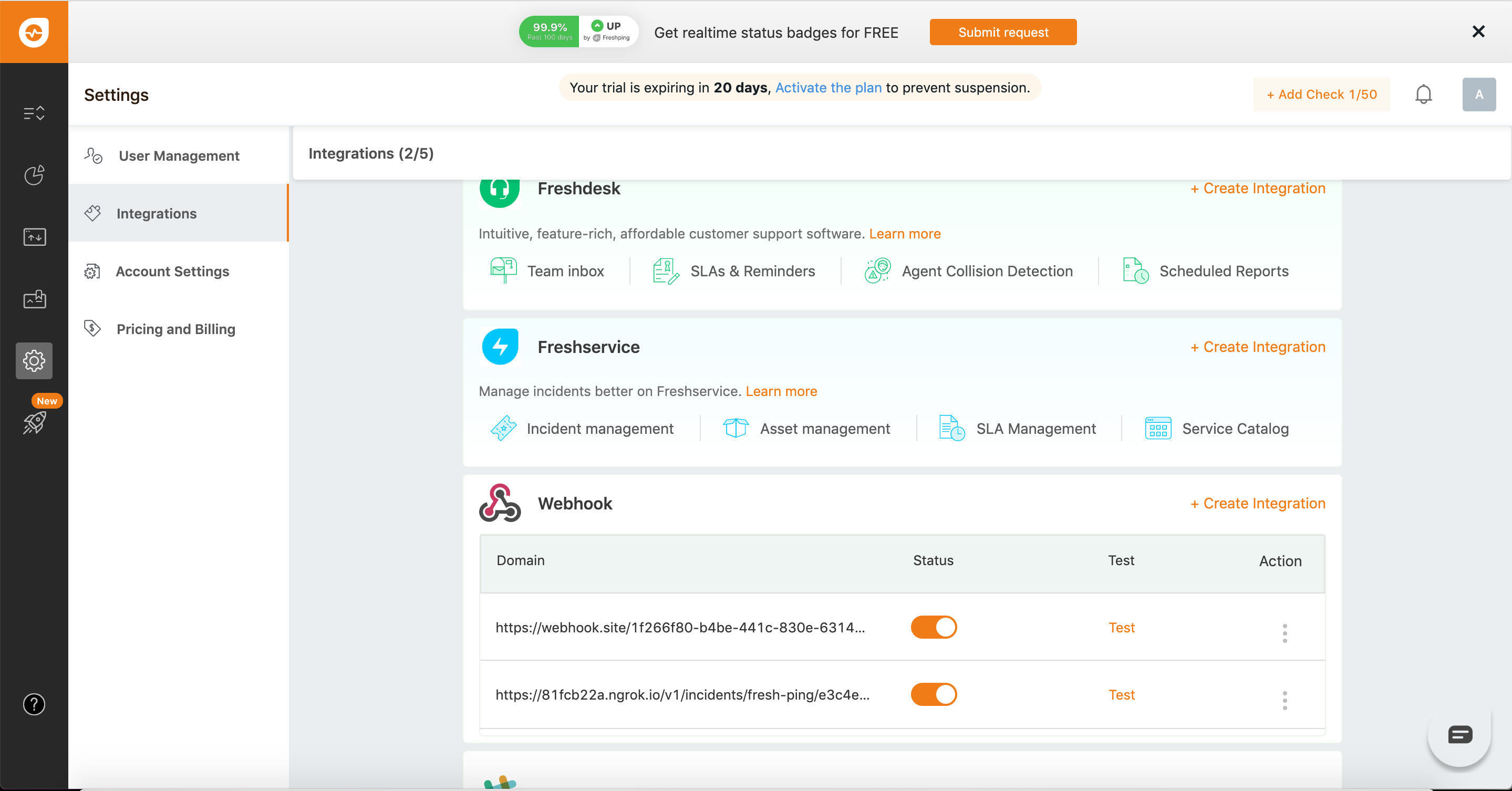Disable the webhook.site integration toggle

pos(933,627)
